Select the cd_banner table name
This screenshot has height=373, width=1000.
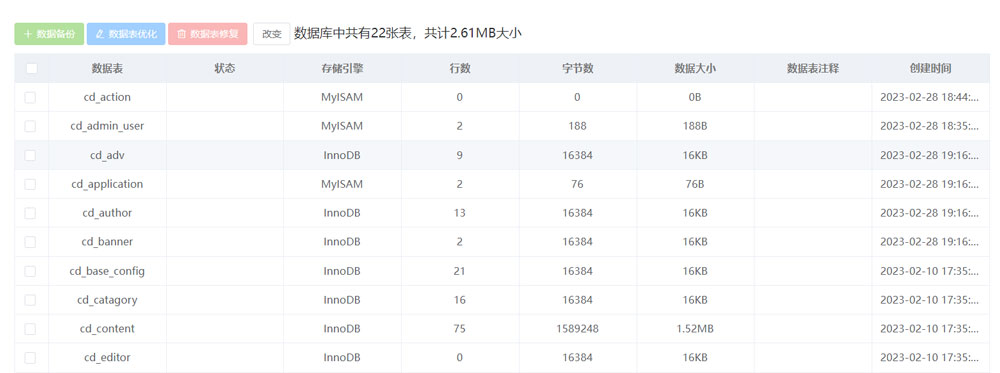(107, 242)
